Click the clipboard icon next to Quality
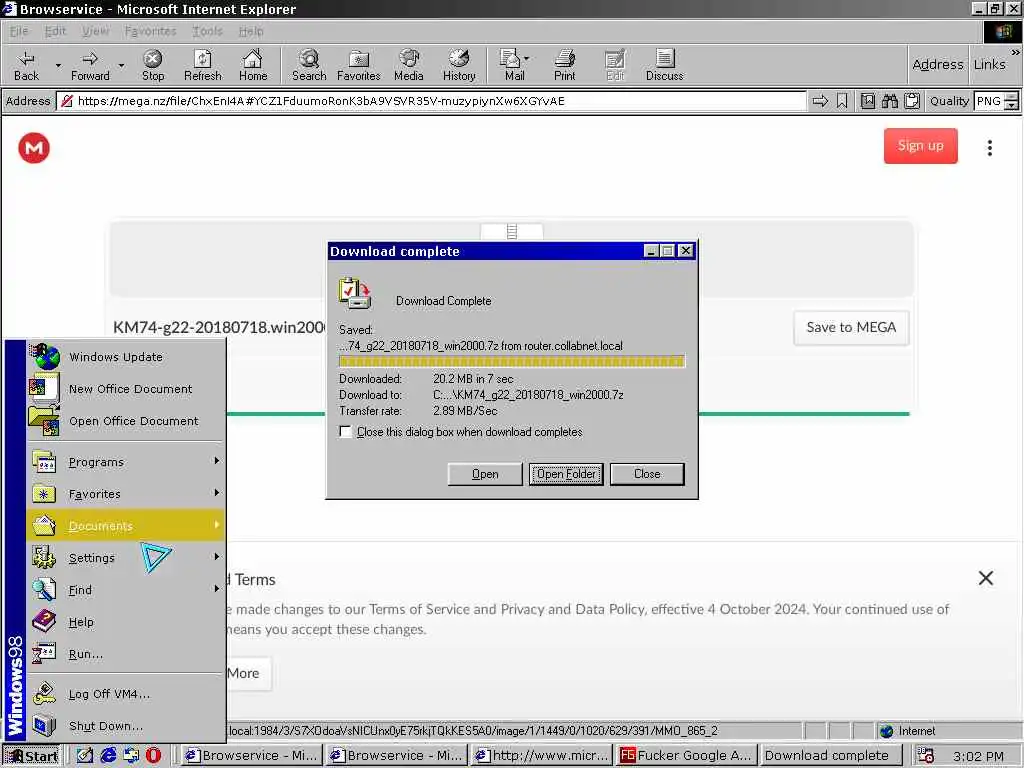 [x=912, y=101]
